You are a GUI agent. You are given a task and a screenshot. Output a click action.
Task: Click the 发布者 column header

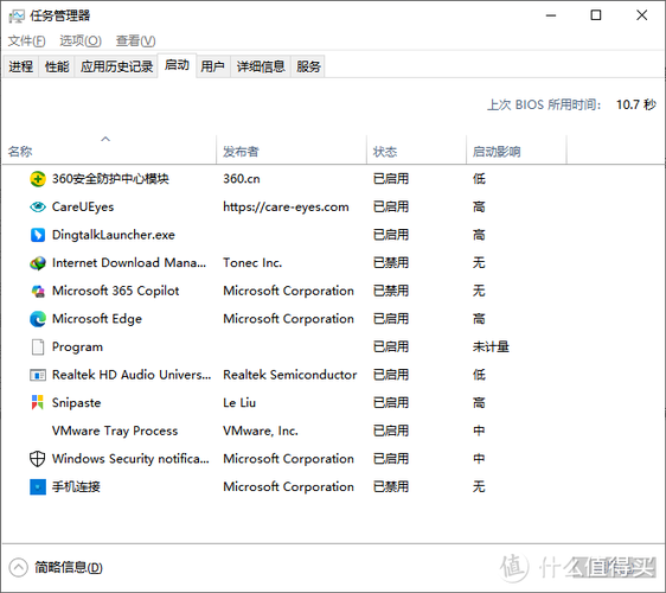click(x=241, y=152)
